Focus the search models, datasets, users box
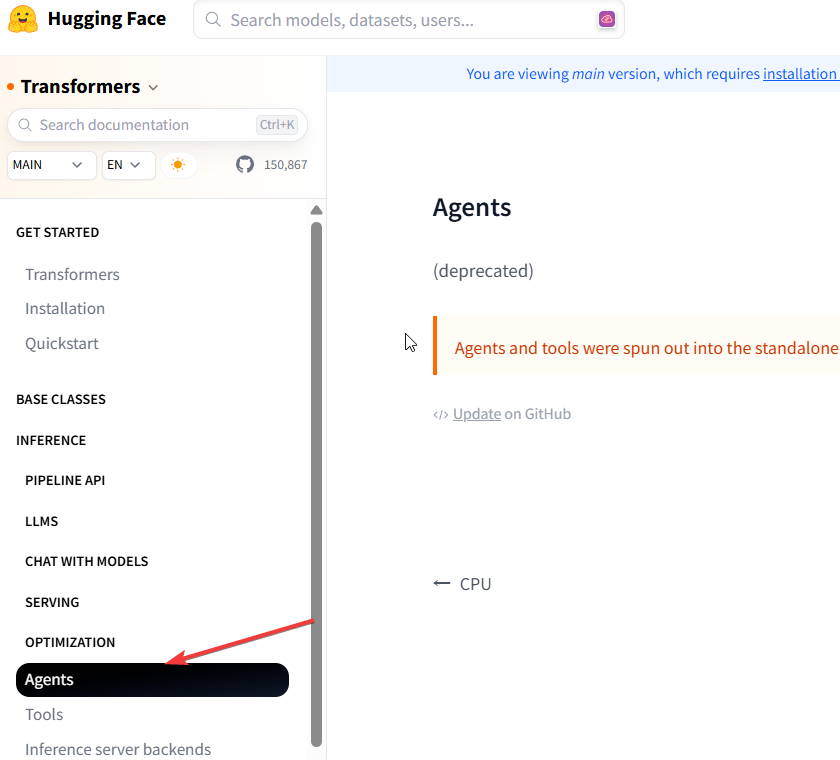This screenshot has height=760, width=840. [x=400, y=20]
